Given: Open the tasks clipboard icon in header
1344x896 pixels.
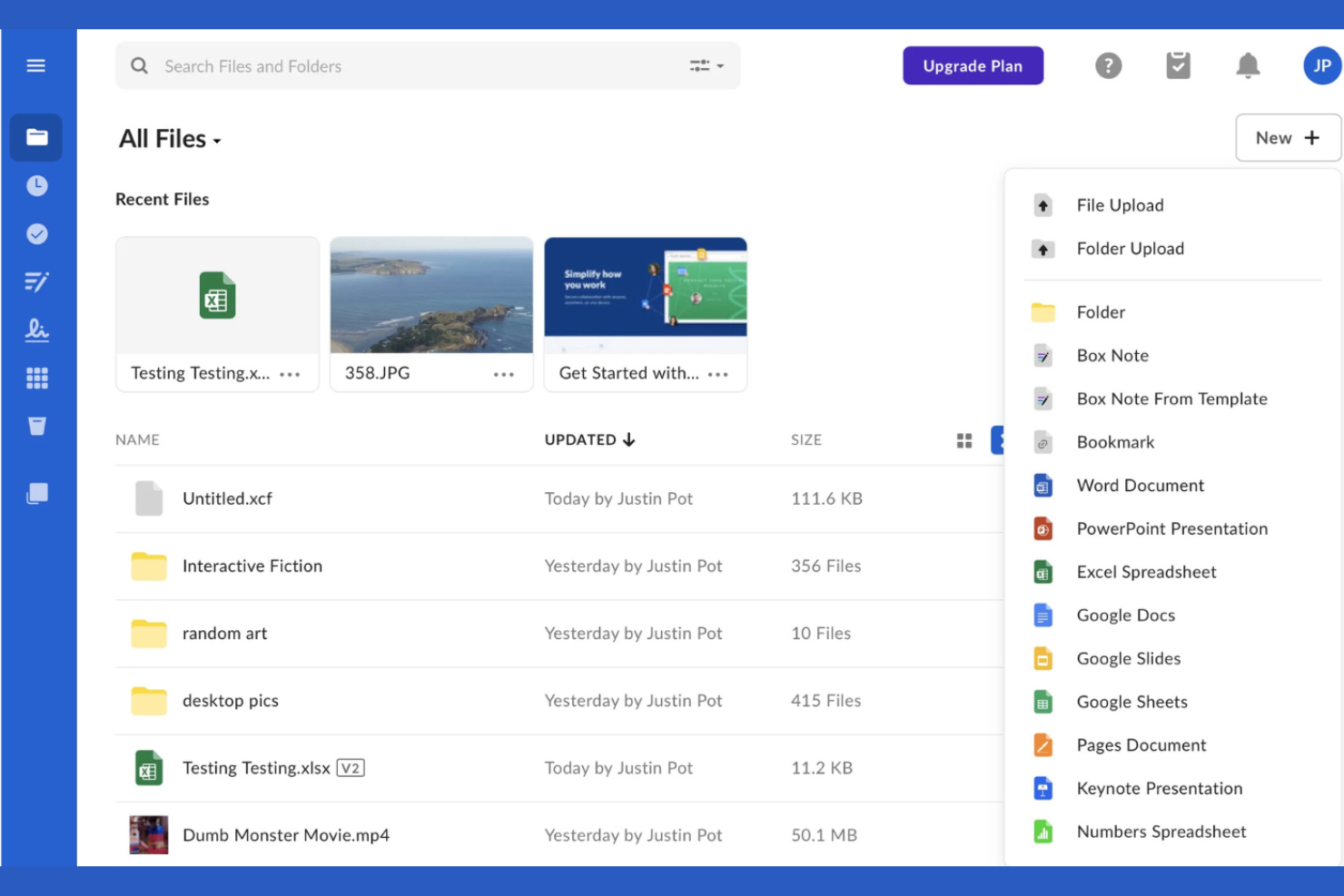Looking at the screenshot, I should click(1178, 65).
